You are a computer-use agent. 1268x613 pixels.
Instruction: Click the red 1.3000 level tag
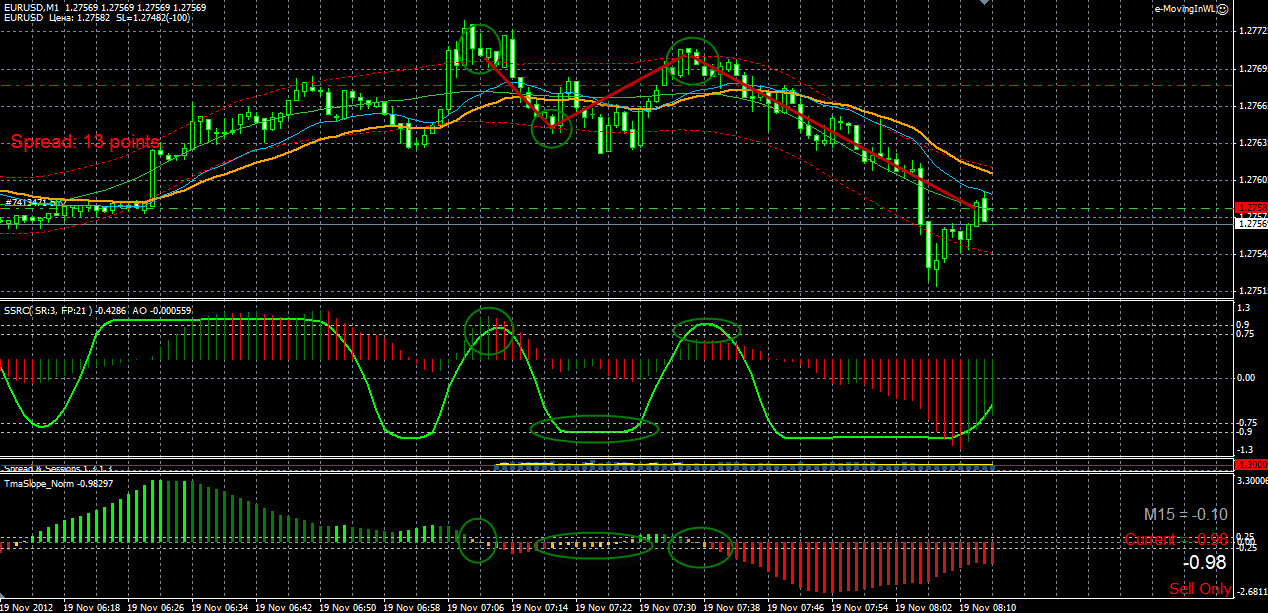(1252, 465)
